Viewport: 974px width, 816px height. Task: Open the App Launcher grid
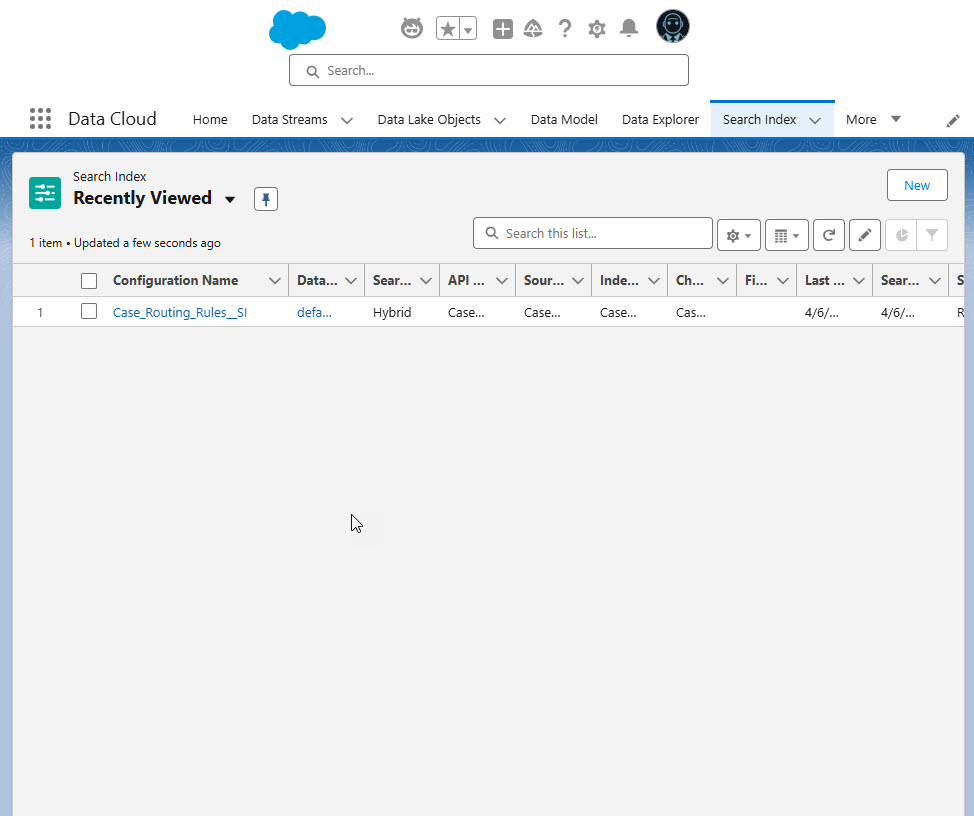40,119
